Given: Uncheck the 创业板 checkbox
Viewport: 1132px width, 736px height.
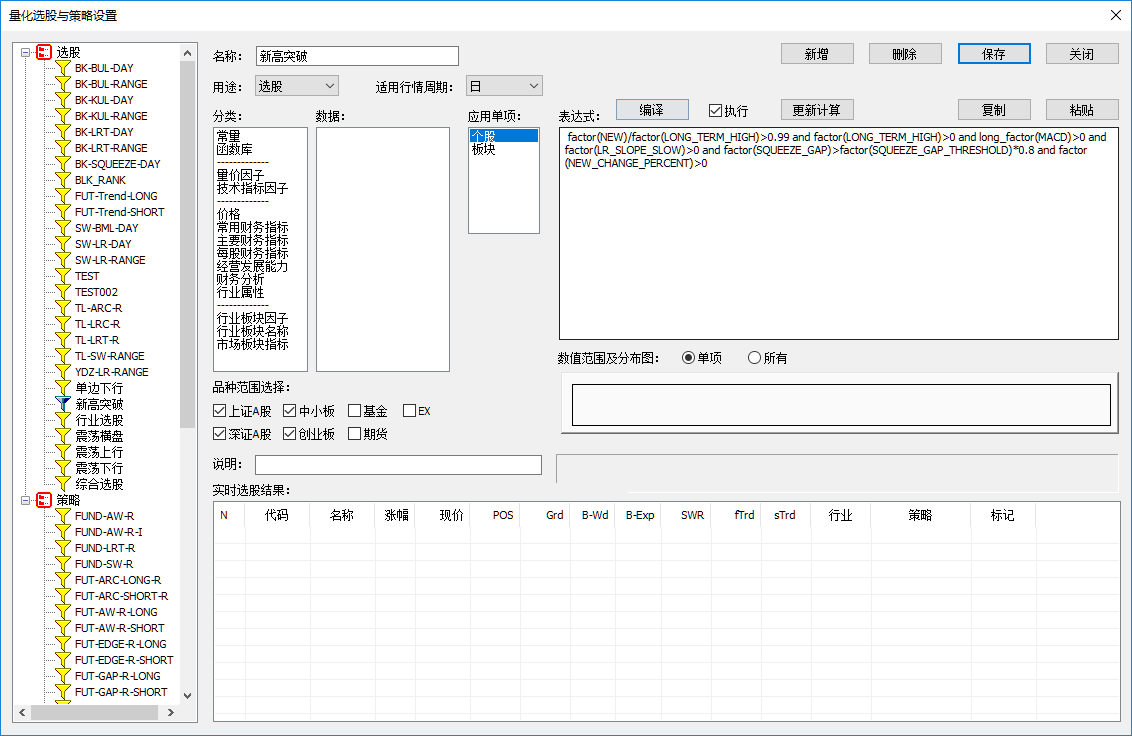Looking at the screenshot, I should tap(289, 434).
